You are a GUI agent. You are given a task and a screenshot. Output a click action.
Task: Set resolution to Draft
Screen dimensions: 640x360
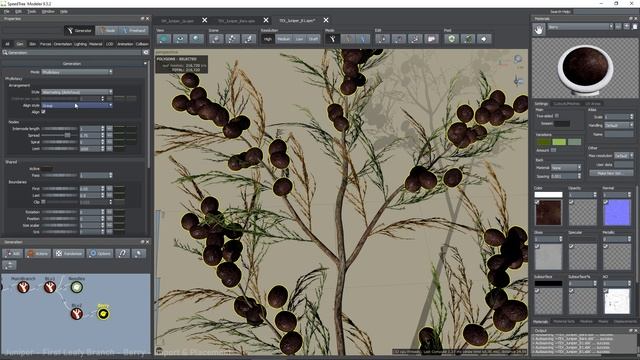(x=313, y=39)
